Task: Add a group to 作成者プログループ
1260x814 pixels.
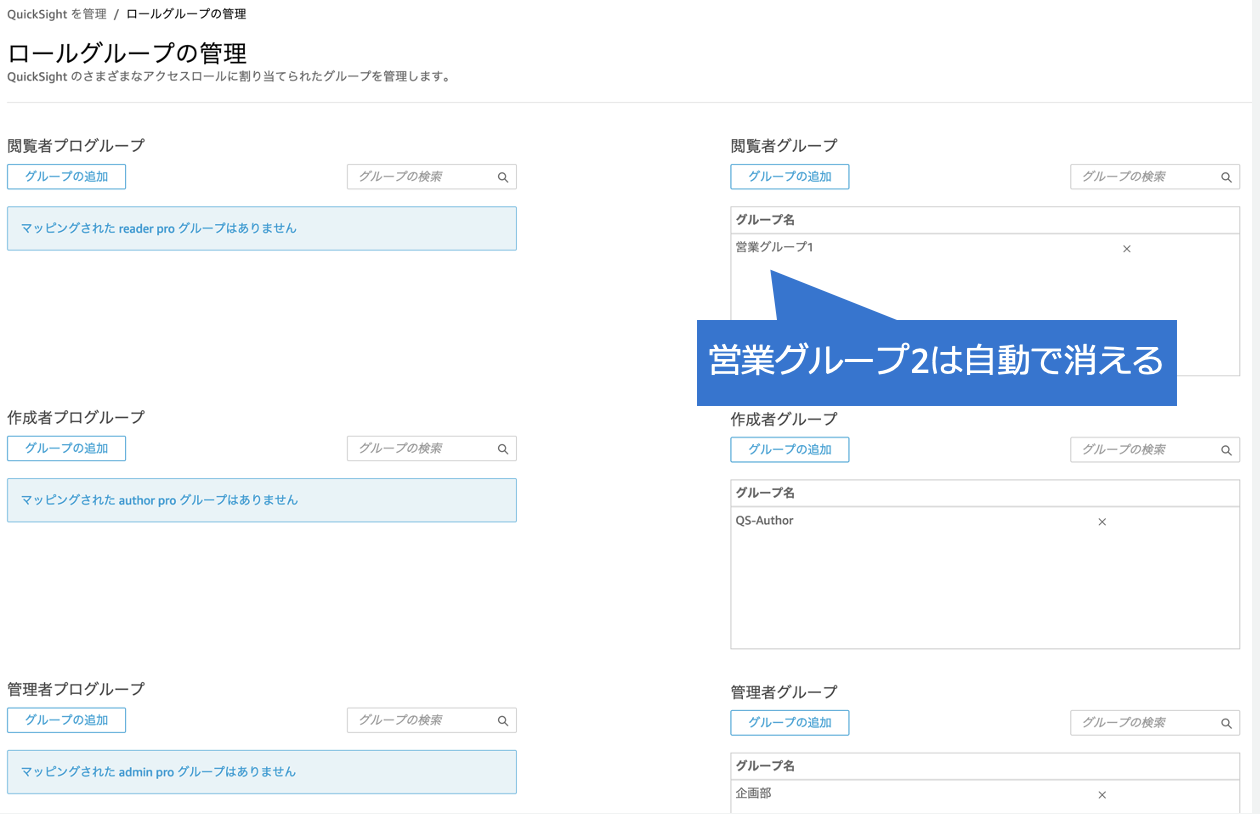Action: click(x=66, y=449)
